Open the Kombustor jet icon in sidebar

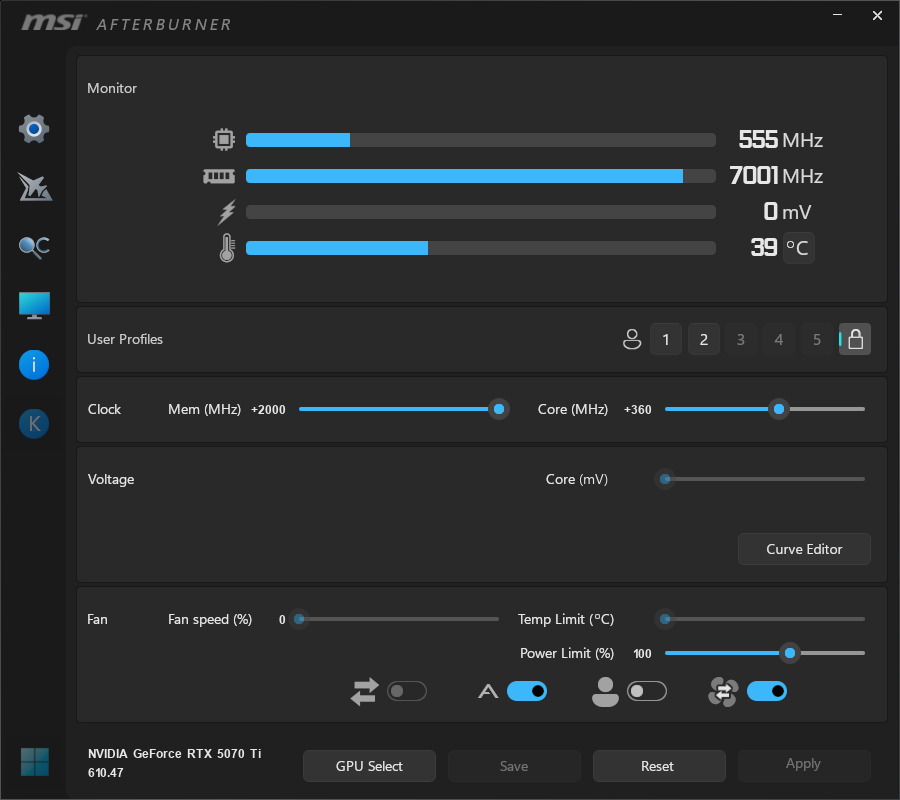pyautogui.click(x=34, y=187)
